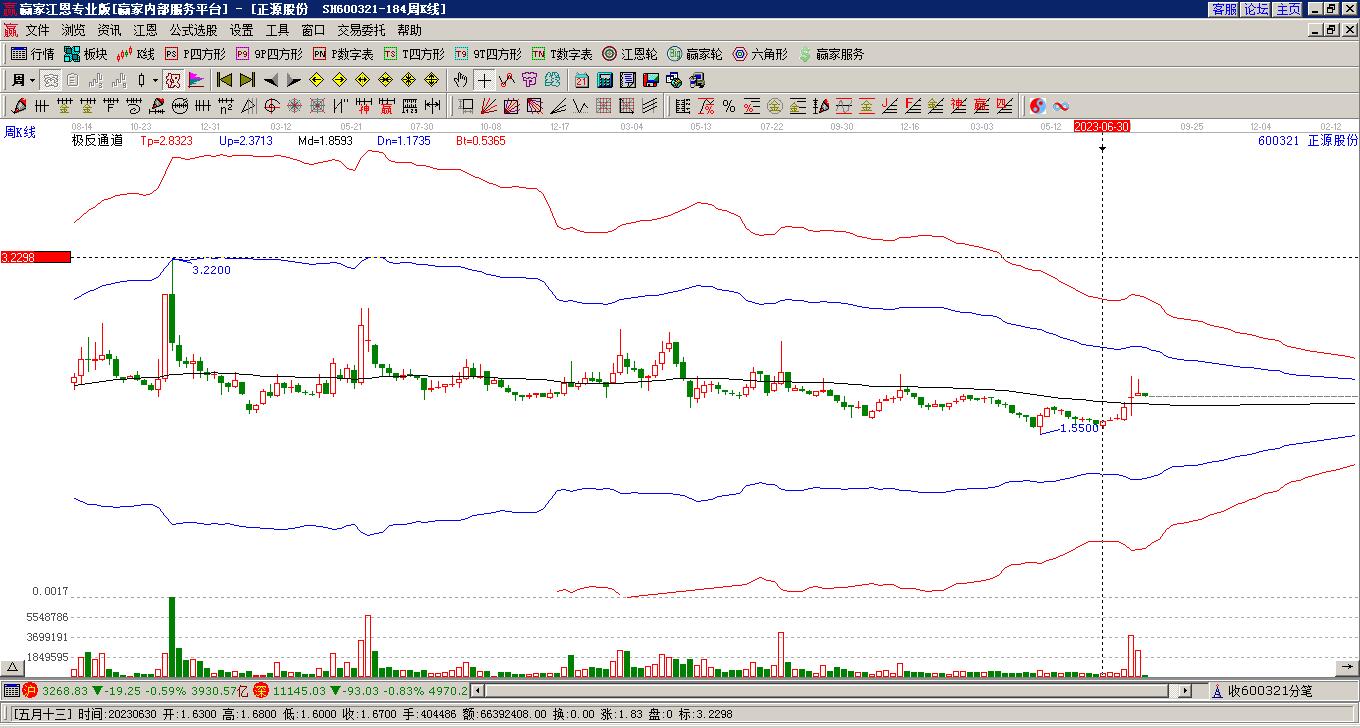The width and height of the screenshot is (1360, 728).
Task: Click the status bar grid icon
Action: point(11,690)
